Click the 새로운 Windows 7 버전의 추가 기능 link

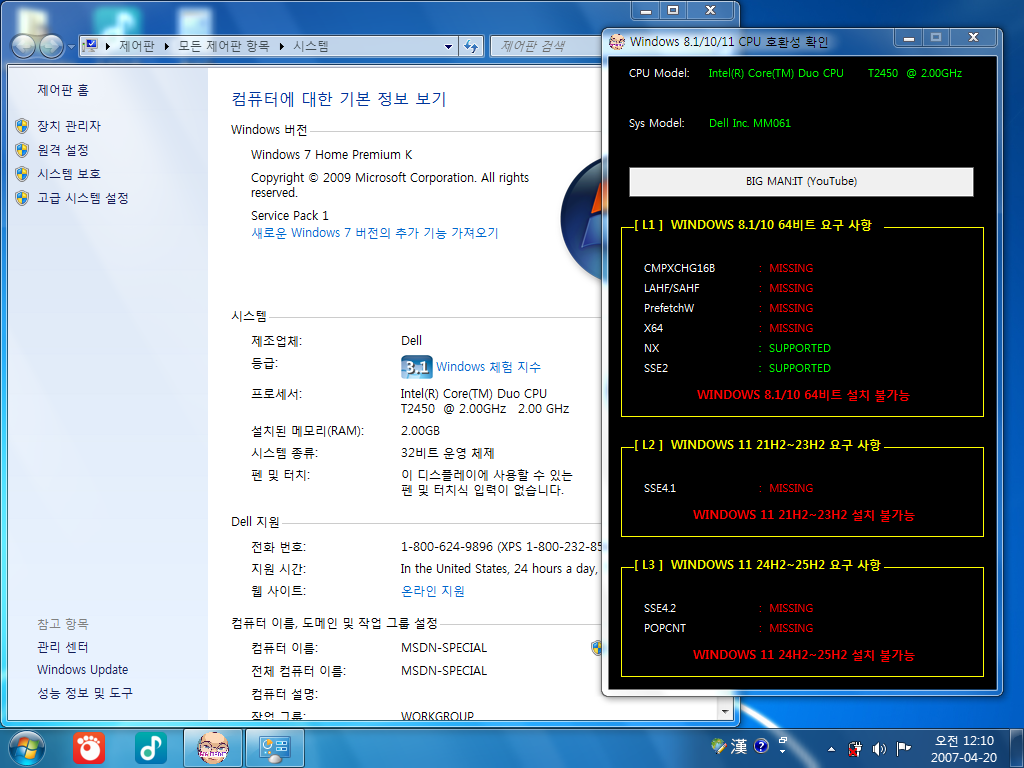pos(374,233)
